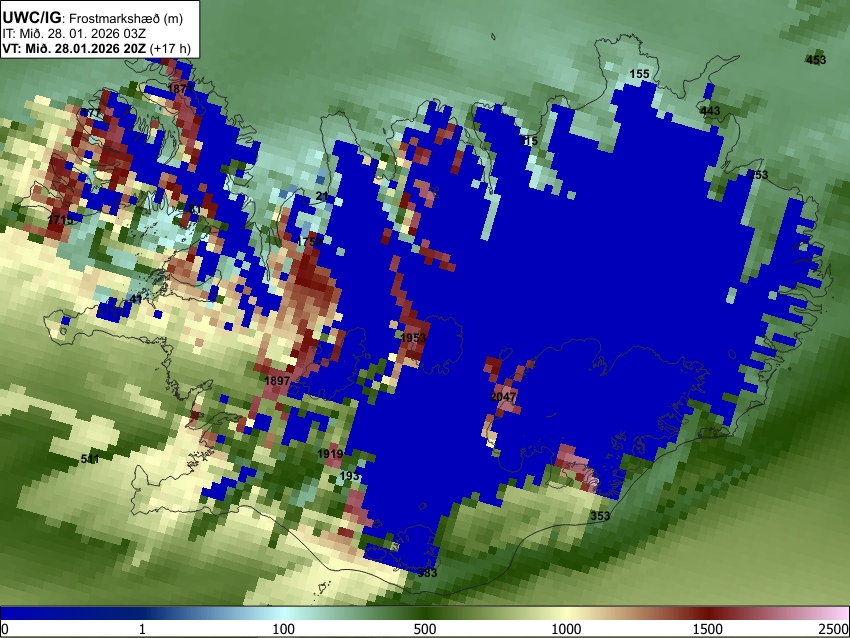Click the map value label 443
The height and width of the screenshot is (638, 850).
pyautogui.click(x=710, y=111)
